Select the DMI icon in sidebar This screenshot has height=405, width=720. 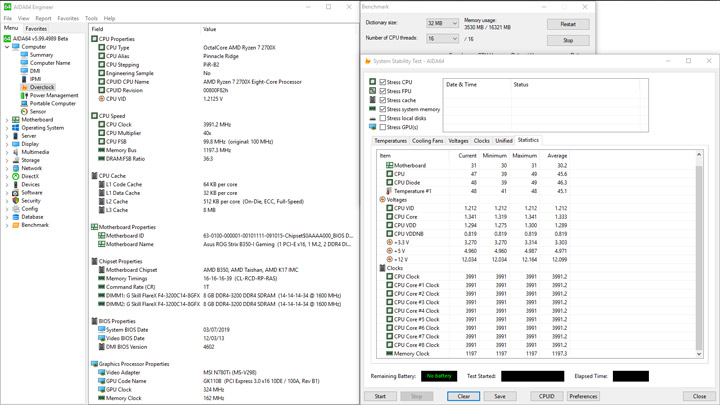pos(24,71)
